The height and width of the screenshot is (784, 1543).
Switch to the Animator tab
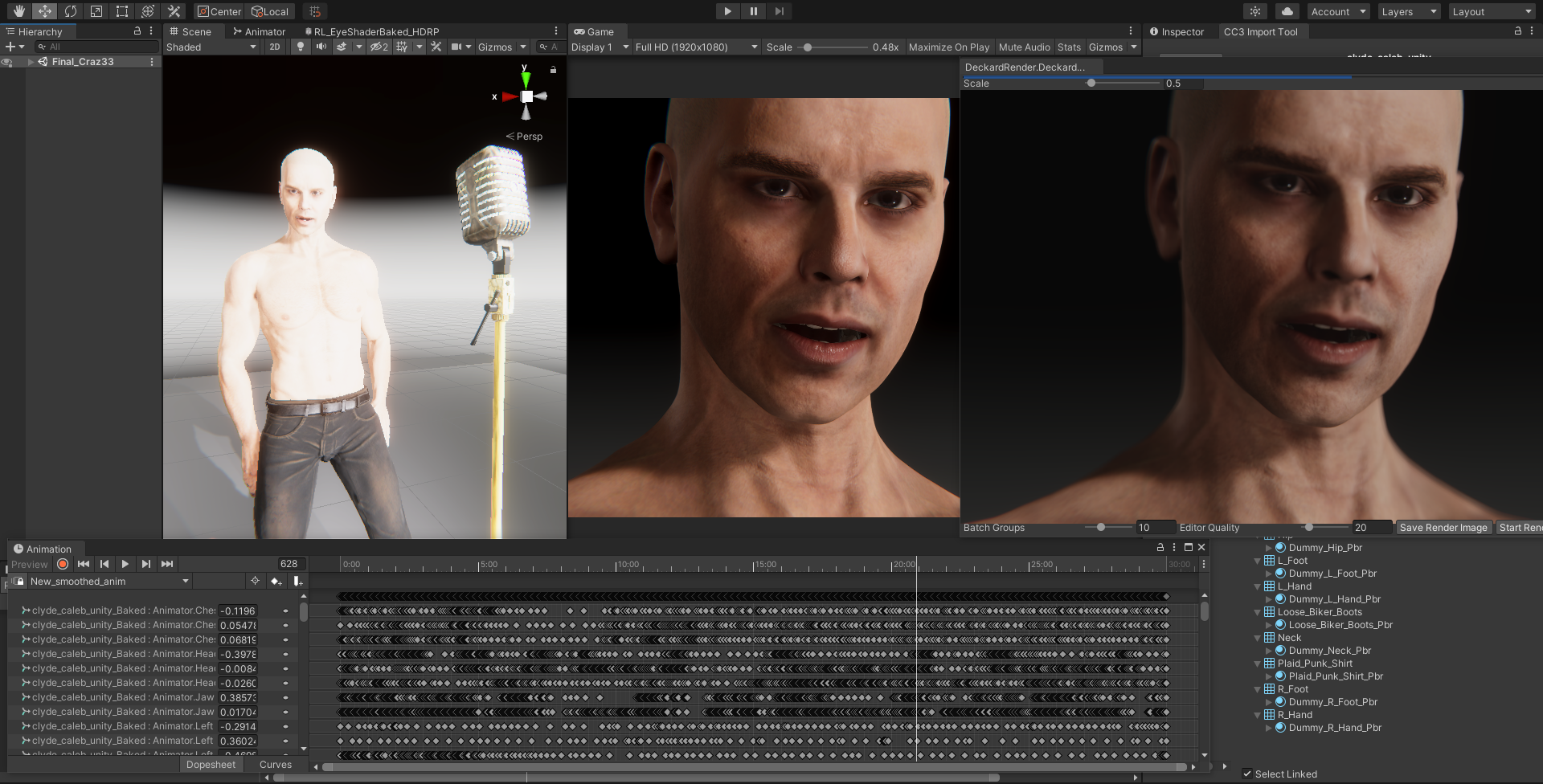259,31
